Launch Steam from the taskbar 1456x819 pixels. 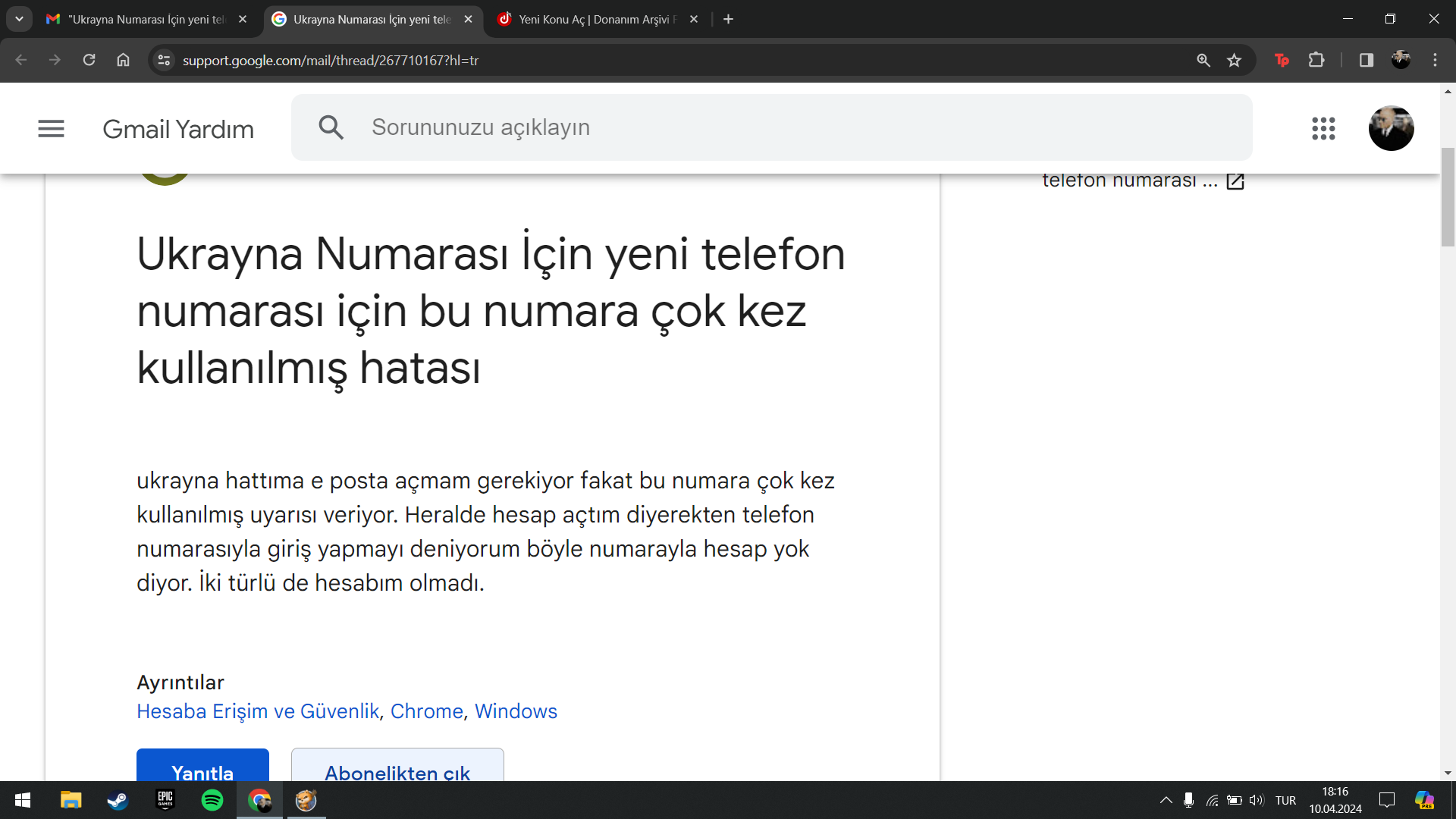[x=118, y=800]
